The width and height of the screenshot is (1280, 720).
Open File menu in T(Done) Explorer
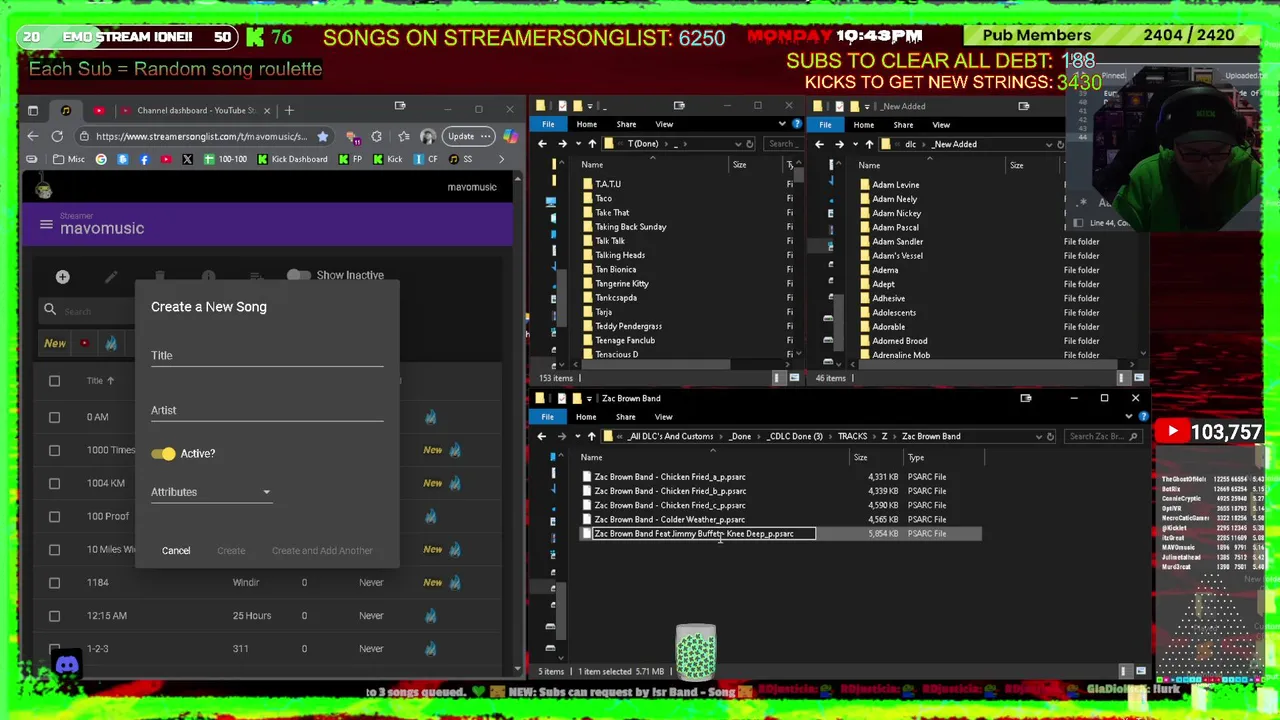tap(548, 124)
